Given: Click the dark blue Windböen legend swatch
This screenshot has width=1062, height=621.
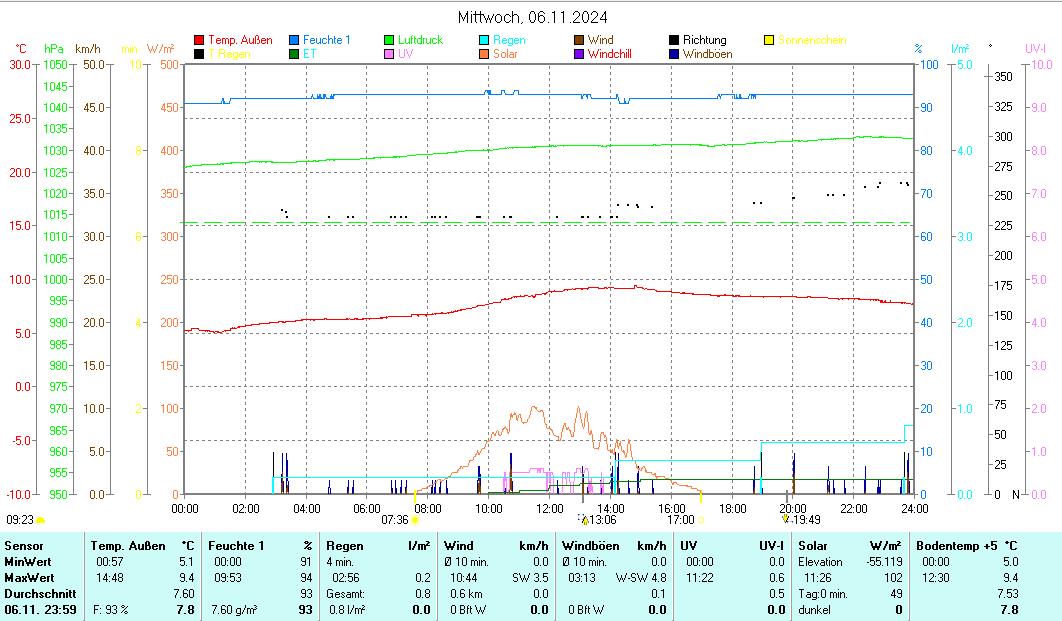Looking at the screenshot, I should (673, 54).
